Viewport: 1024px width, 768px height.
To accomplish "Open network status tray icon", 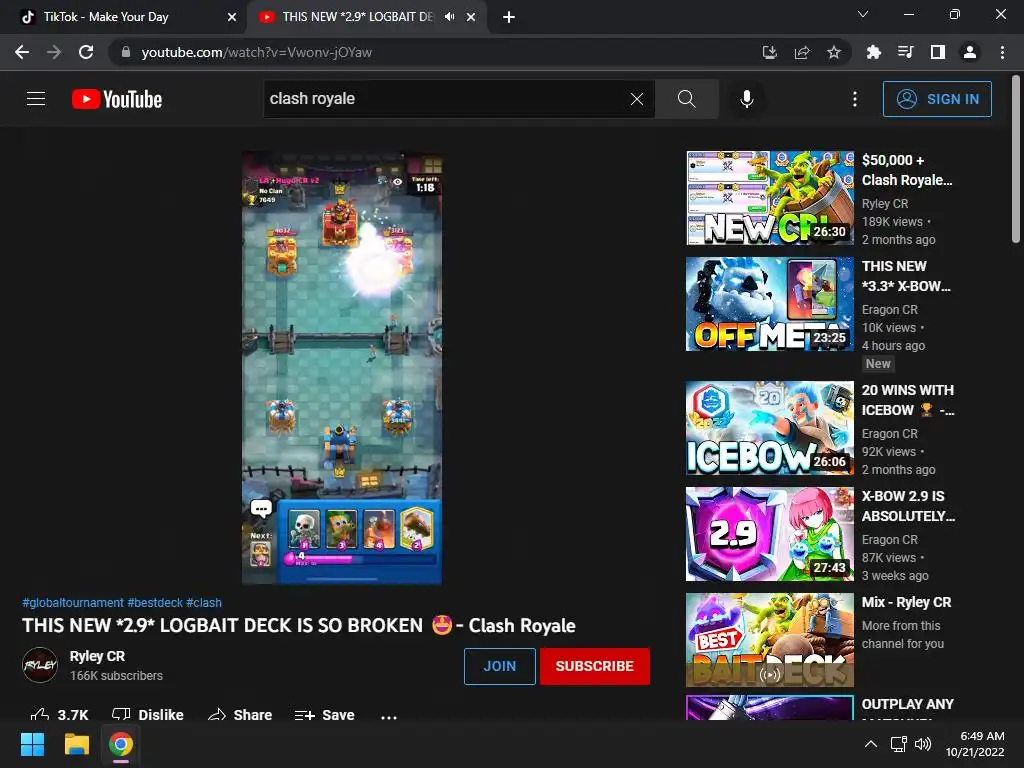I will point(899,743).
